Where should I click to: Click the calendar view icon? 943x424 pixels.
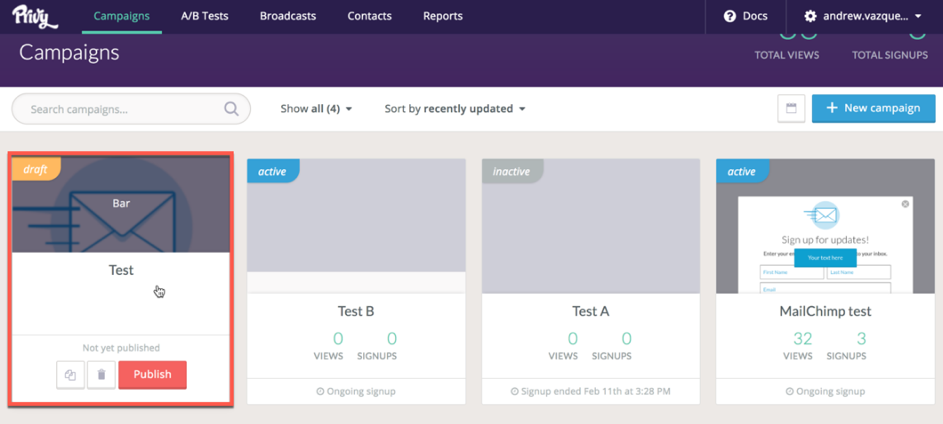click(x=791, y=109)
